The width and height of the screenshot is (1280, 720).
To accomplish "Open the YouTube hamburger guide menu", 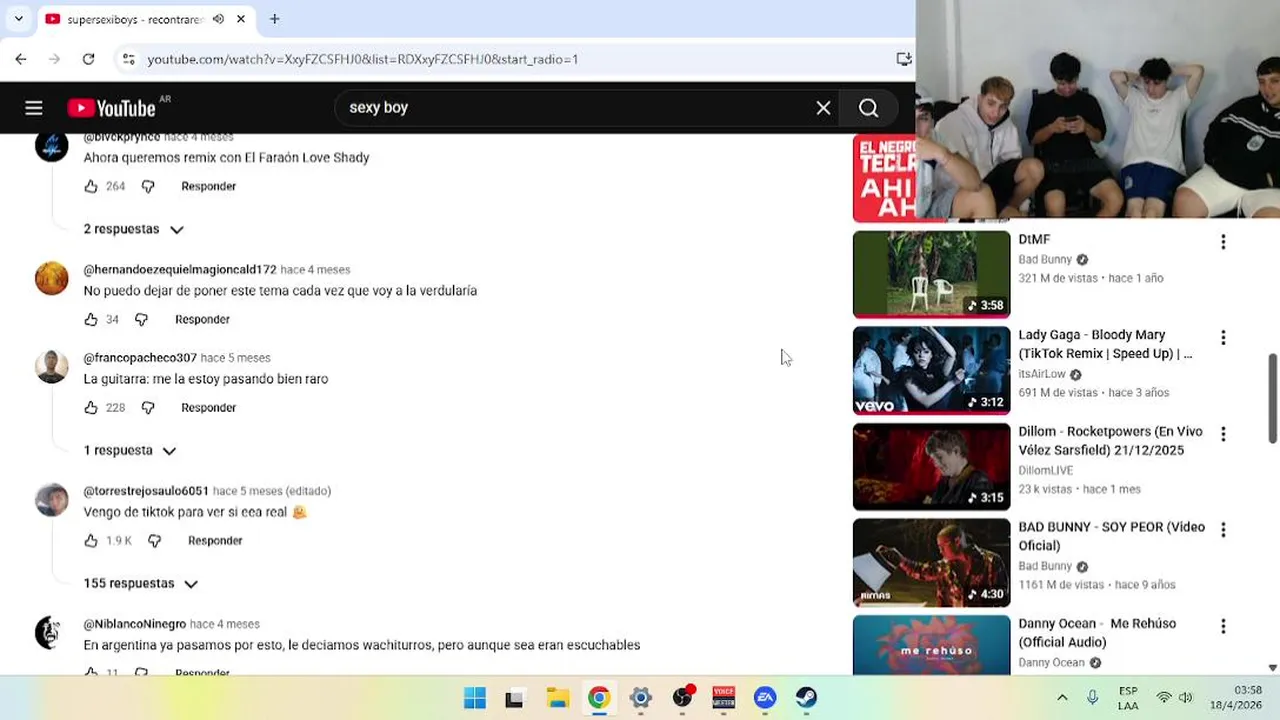I will click(x=34, y=108).
